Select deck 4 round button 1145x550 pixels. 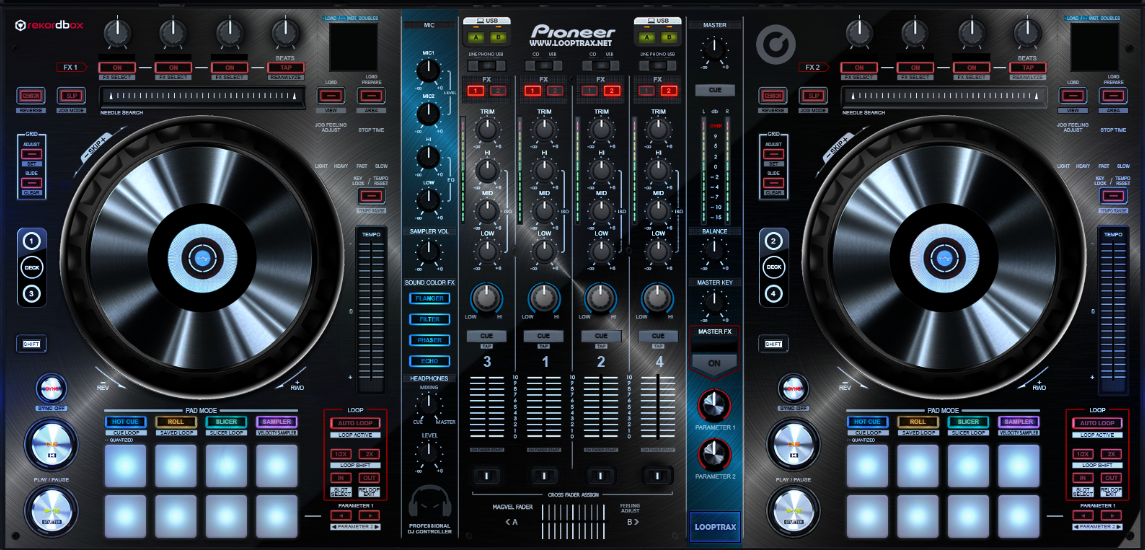[773, 294]
